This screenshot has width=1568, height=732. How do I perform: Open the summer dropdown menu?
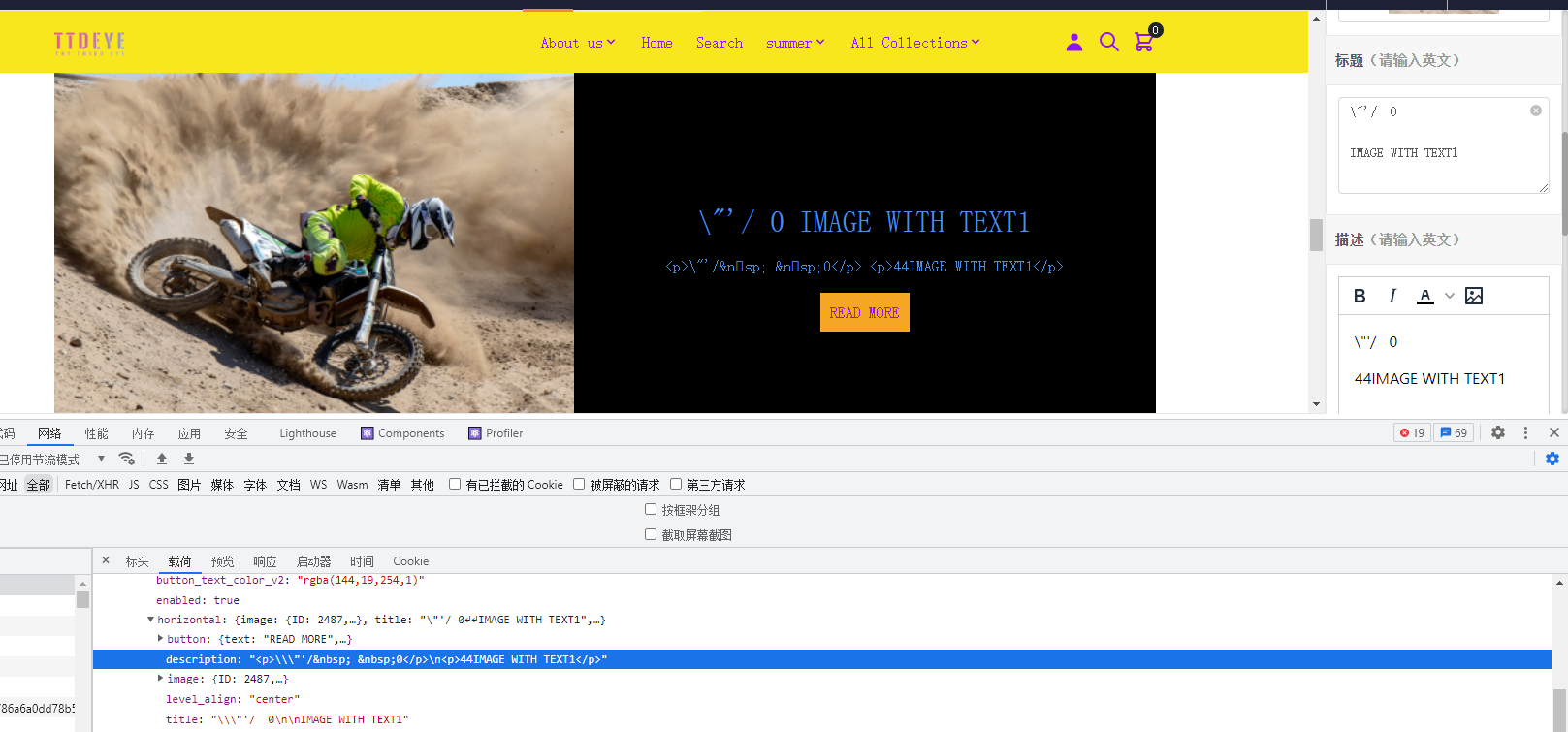point(795,43)
